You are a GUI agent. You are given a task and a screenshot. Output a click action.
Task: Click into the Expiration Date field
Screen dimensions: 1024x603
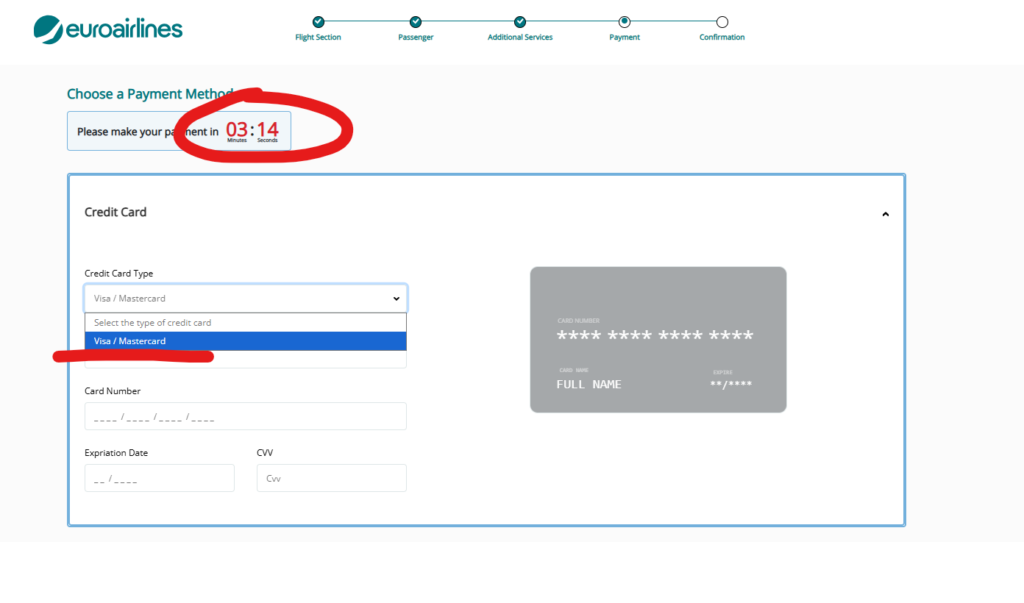(x=159, y=478)
